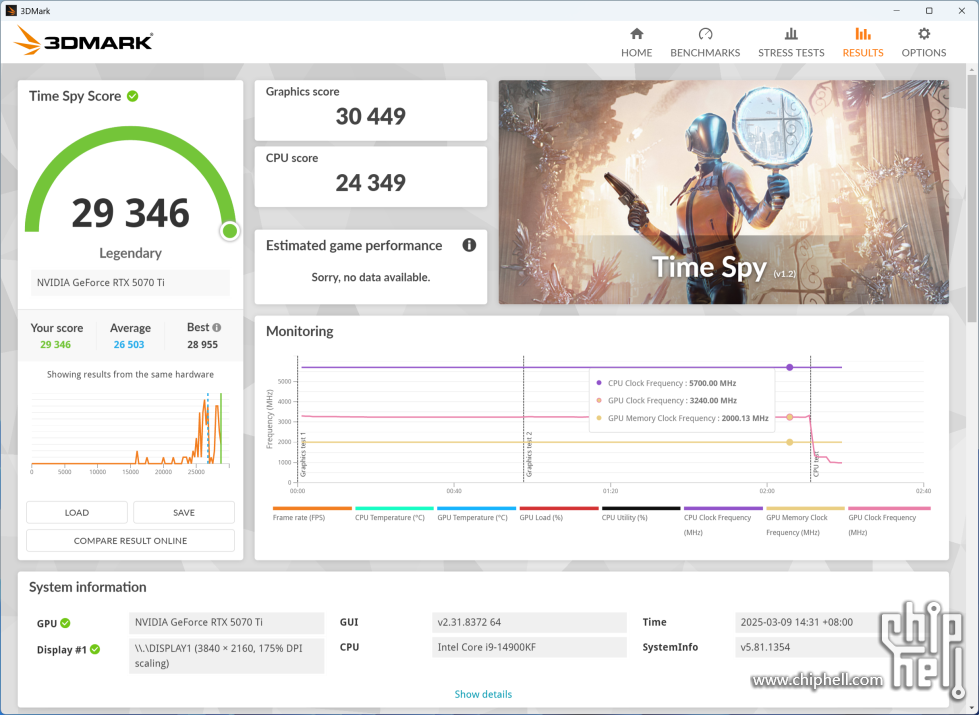
Task: Expand system info with Show details
Action: [x=483, y=694]
